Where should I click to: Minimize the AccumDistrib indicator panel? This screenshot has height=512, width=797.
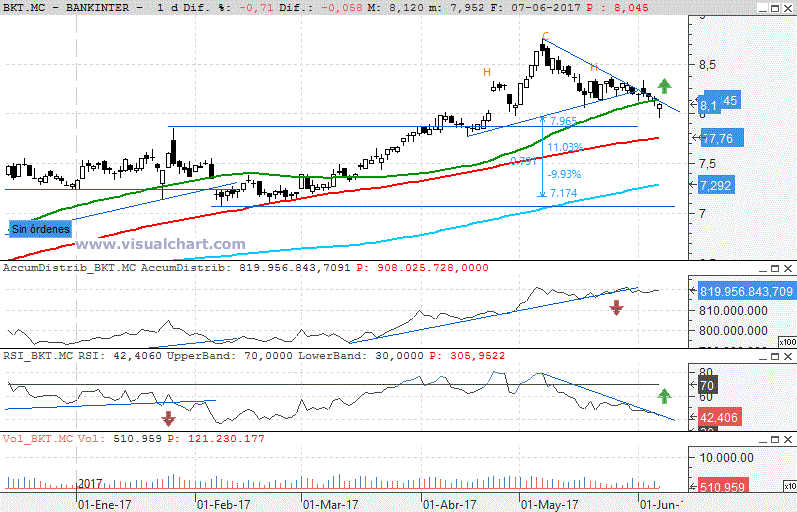tap(762, 269)
